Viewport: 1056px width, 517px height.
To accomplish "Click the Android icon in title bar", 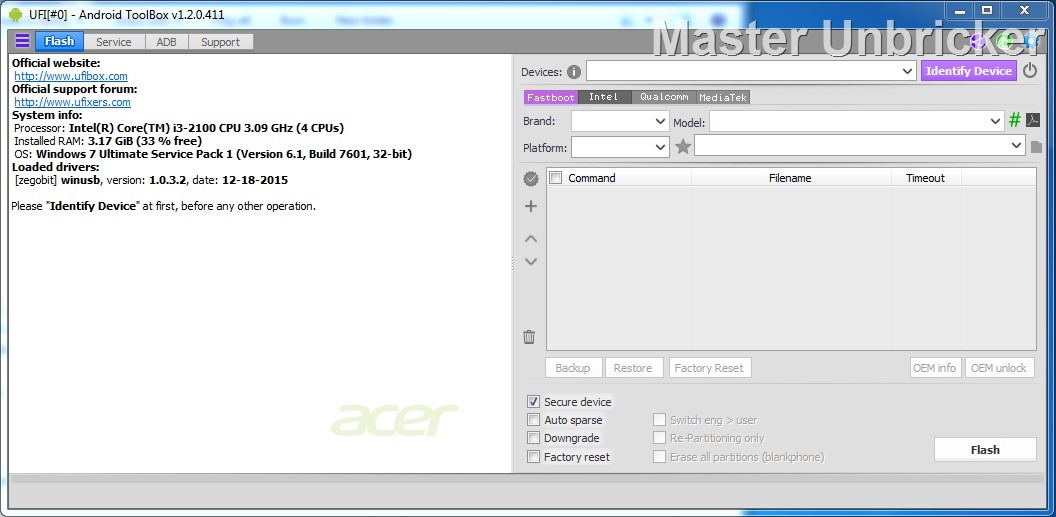I will 15,14.
